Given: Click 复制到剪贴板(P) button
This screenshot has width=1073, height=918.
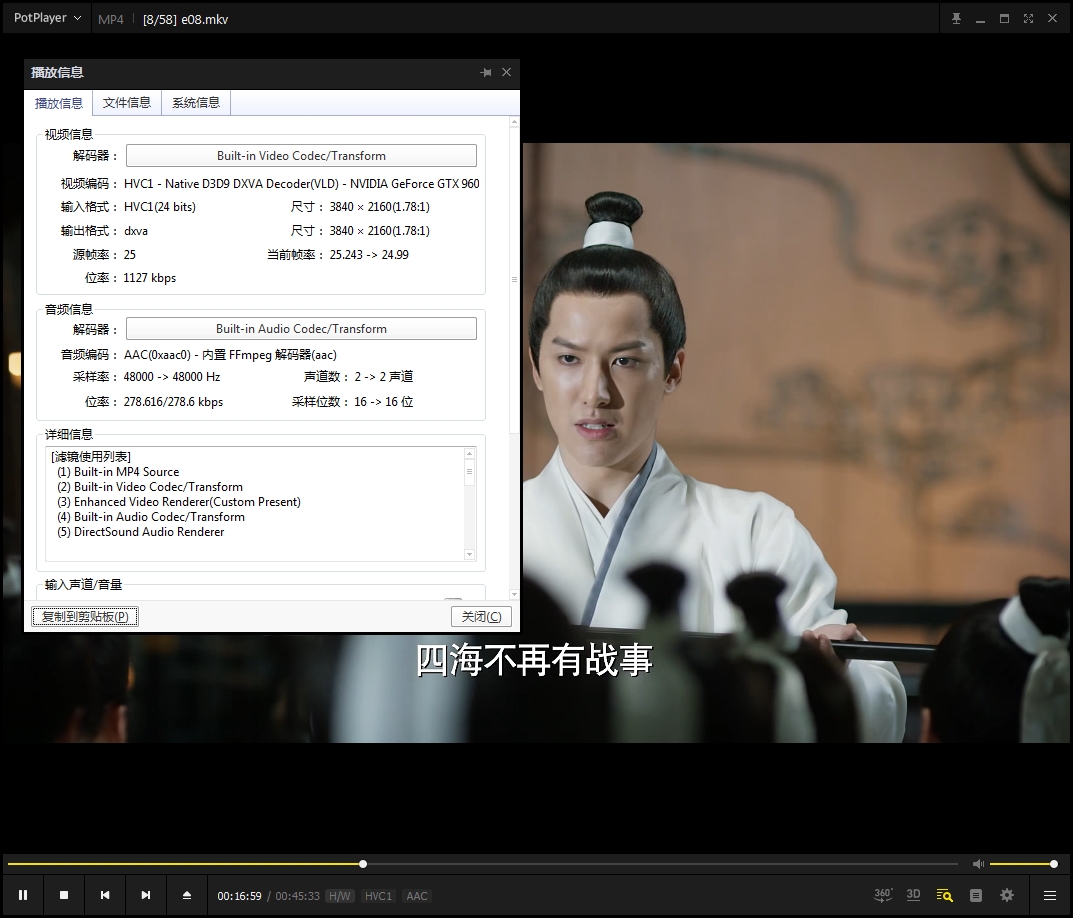Looking at the screenshot, I should [x=85, y=616].
